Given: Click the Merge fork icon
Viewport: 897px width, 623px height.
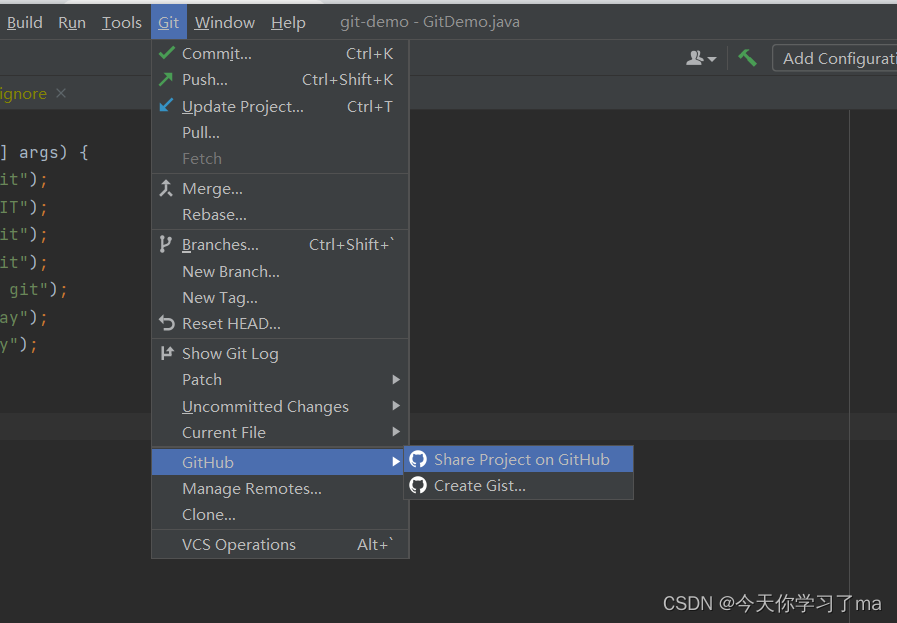Looking at the screenshot, I should tap(166, 188).
